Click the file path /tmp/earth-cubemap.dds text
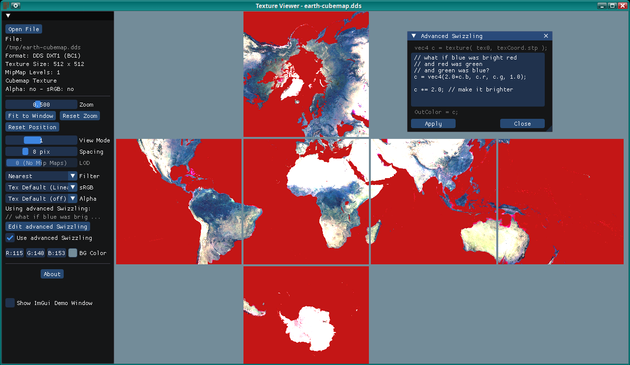Image resolution: width=630 pixels, height=365 pixels. pos(43,47)
